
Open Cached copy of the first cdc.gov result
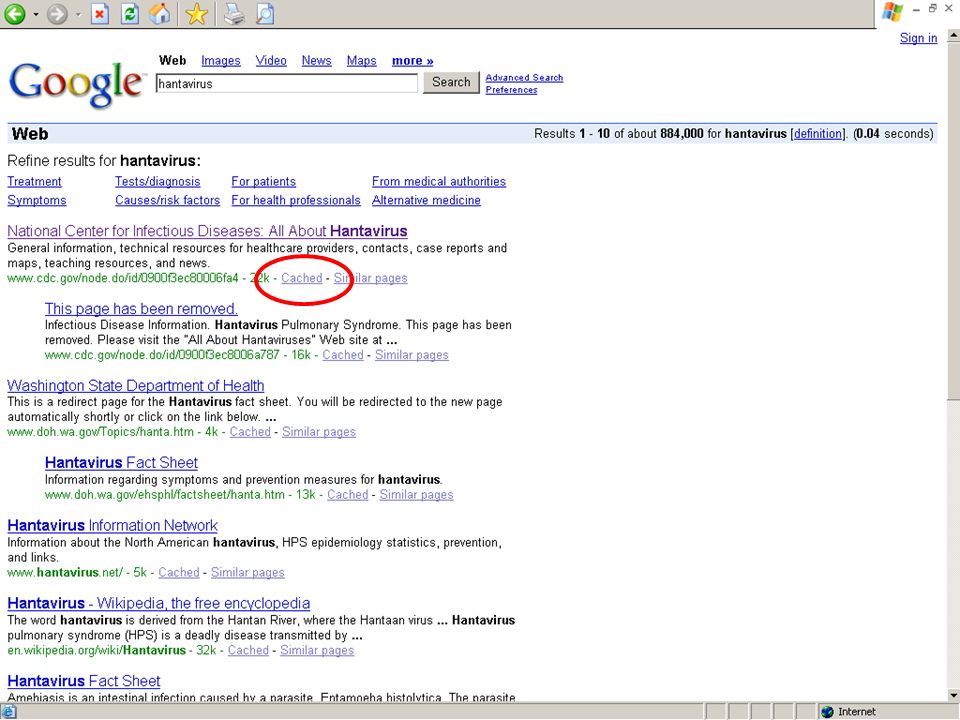pyautogui.click(x=301, y=278)
